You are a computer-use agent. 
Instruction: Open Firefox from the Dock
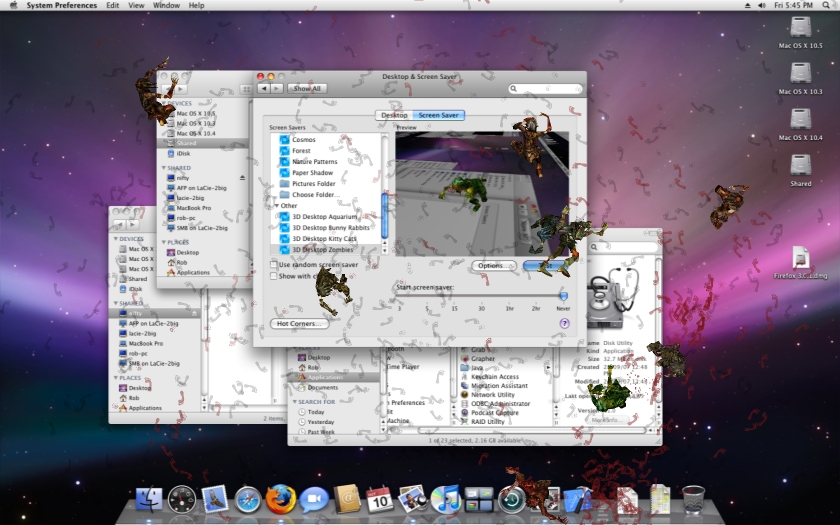tap(281, 499)
